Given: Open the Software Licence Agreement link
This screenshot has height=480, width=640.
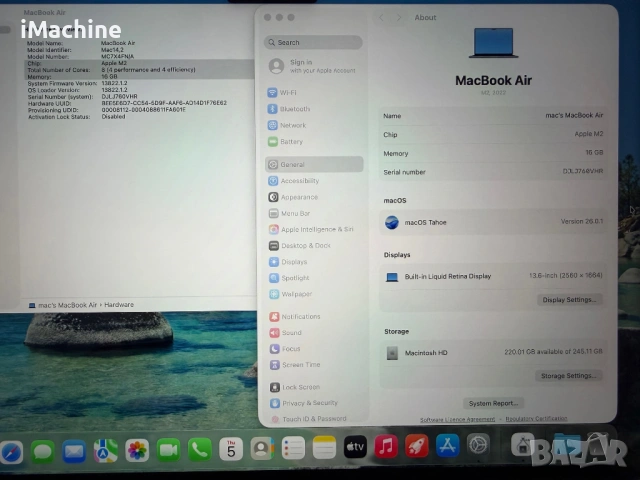Looking at the screenshot, I should click(x=458, y=419).
